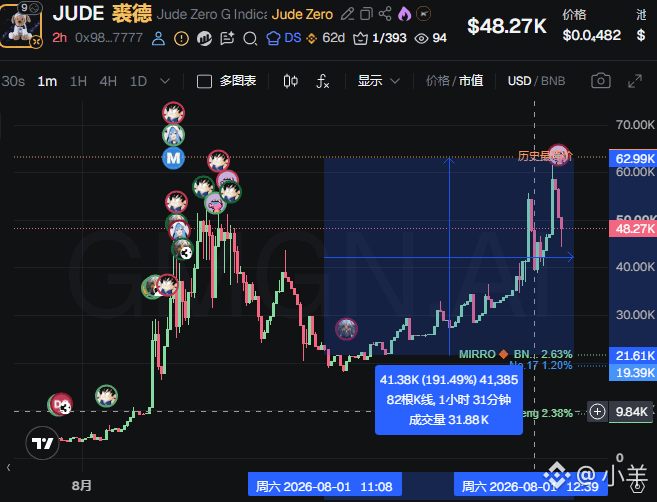657x502 pixels.
Task: View the orange warning exclamation icon
Action: (x=181, y=39)
